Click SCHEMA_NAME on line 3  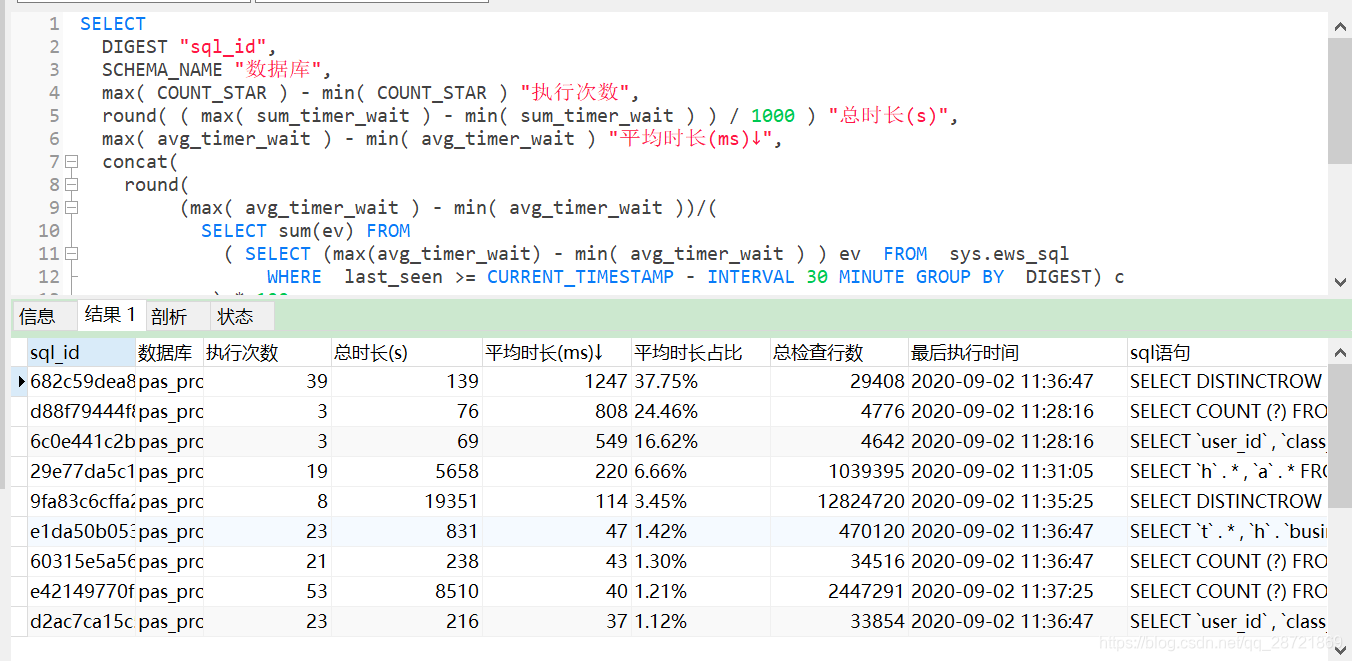(162, 70)
